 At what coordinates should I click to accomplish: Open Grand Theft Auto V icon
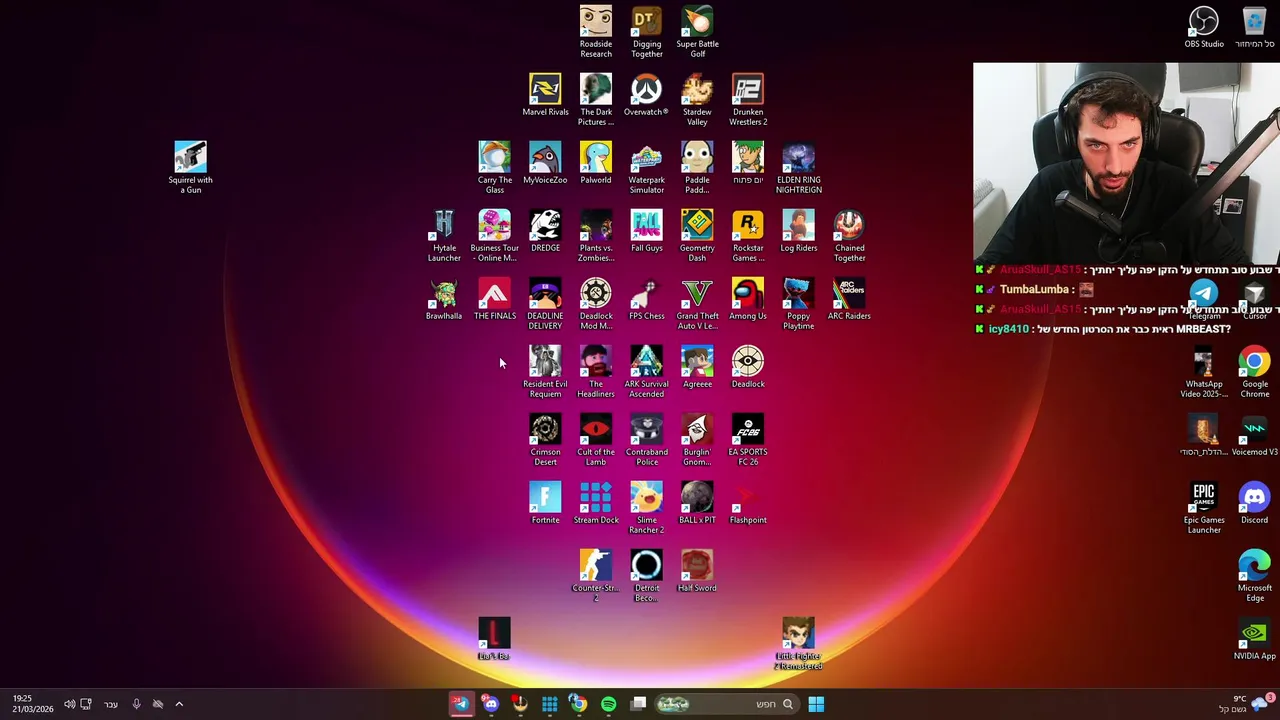coord(697,304)
